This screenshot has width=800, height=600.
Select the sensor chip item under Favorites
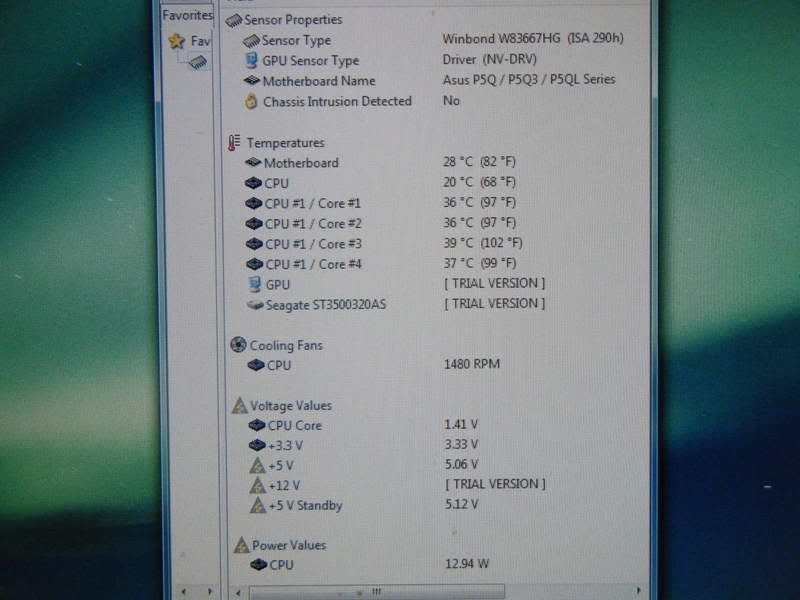click(197, 63)
